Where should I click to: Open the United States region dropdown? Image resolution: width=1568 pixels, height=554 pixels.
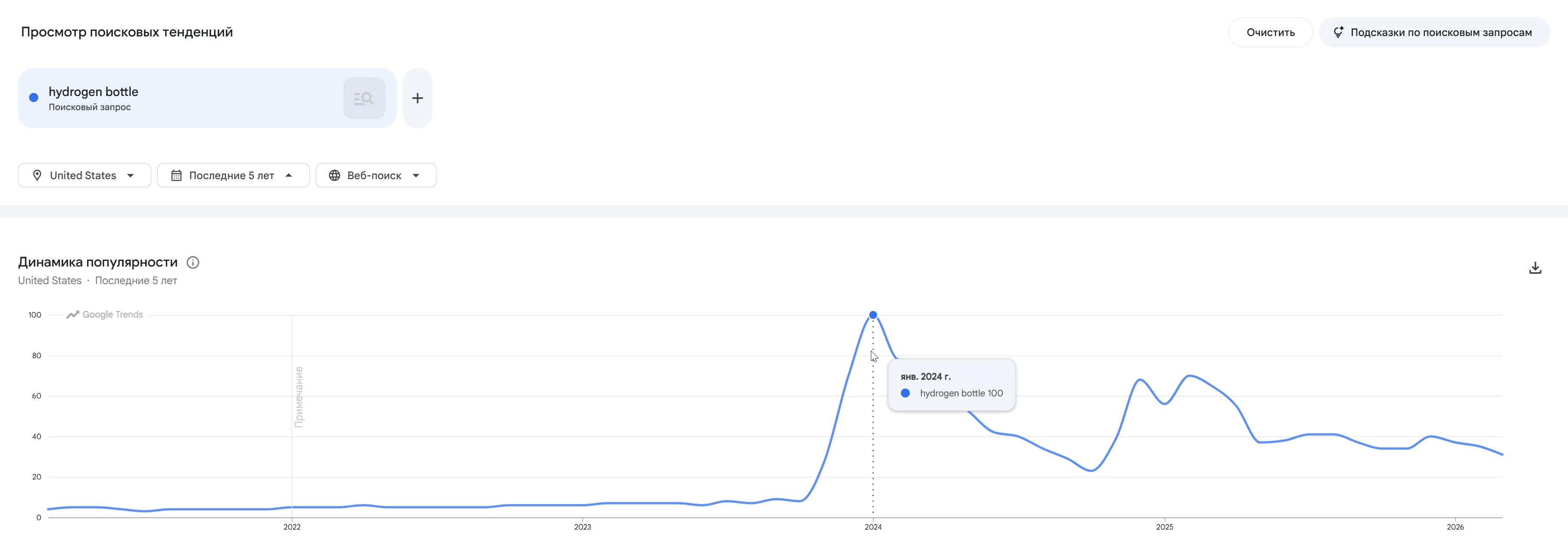pos(84,175)
